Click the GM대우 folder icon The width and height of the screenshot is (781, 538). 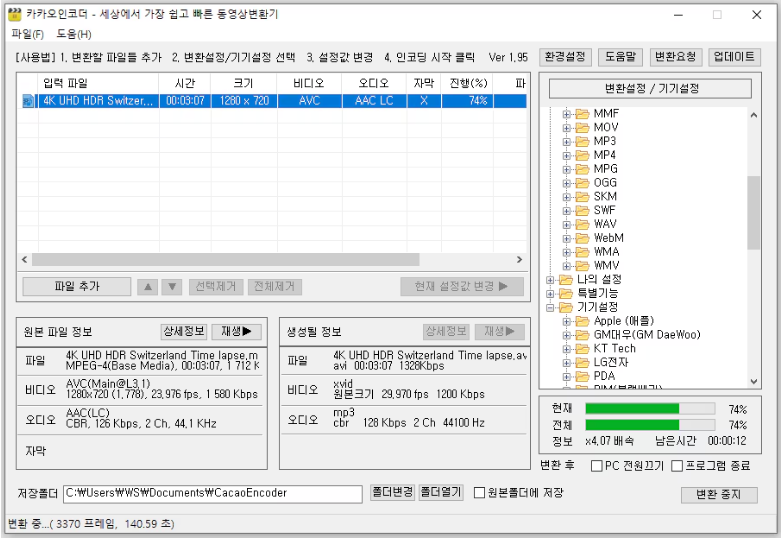pos(582,335)
